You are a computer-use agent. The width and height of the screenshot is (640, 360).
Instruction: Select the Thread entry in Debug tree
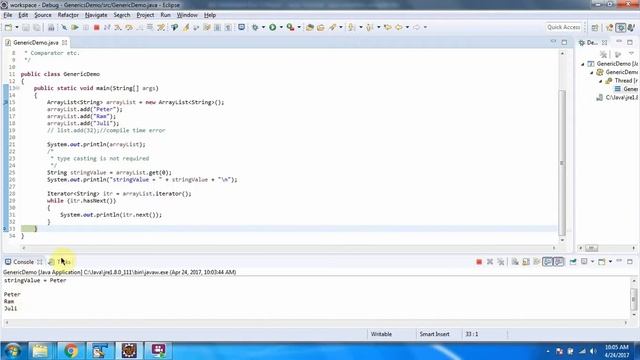click(622, 81)
